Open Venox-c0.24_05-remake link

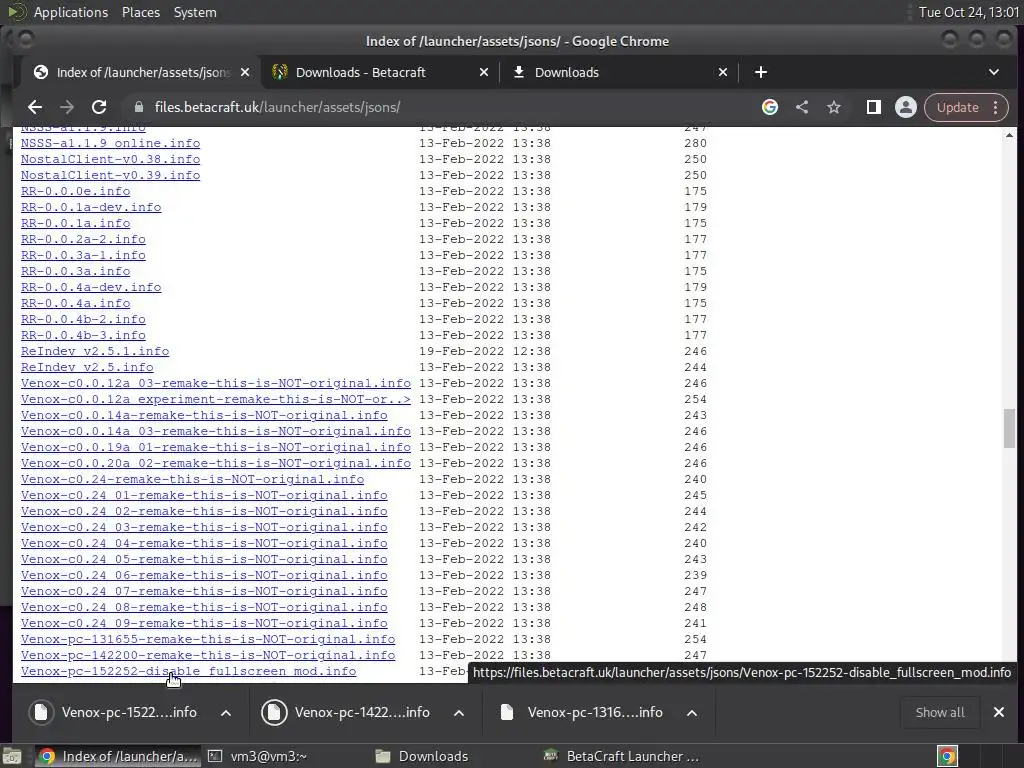pyautogui.click(x=204, y=559)
